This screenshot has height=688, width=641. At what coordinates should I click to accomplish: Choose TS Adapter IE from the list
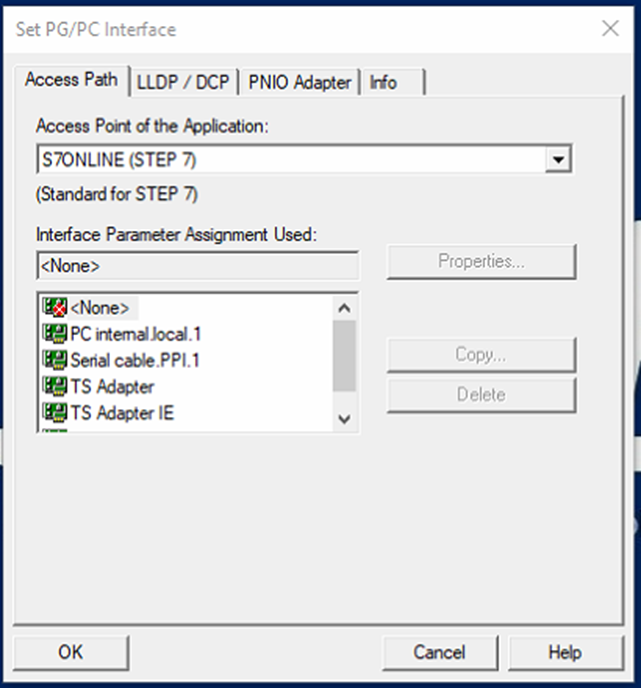pos(122,411)
